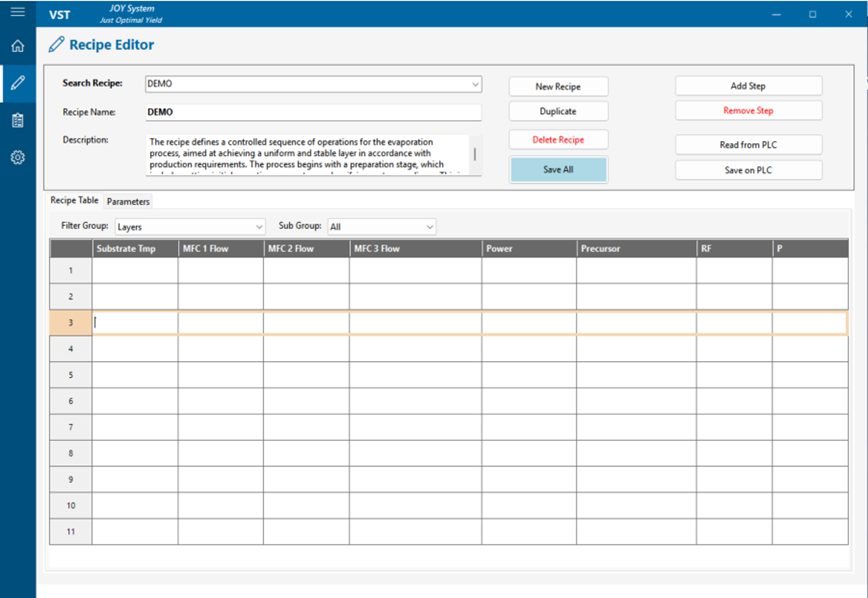Click the Description box scrollbar
868x598 pixels.
(x=475, y=155)
